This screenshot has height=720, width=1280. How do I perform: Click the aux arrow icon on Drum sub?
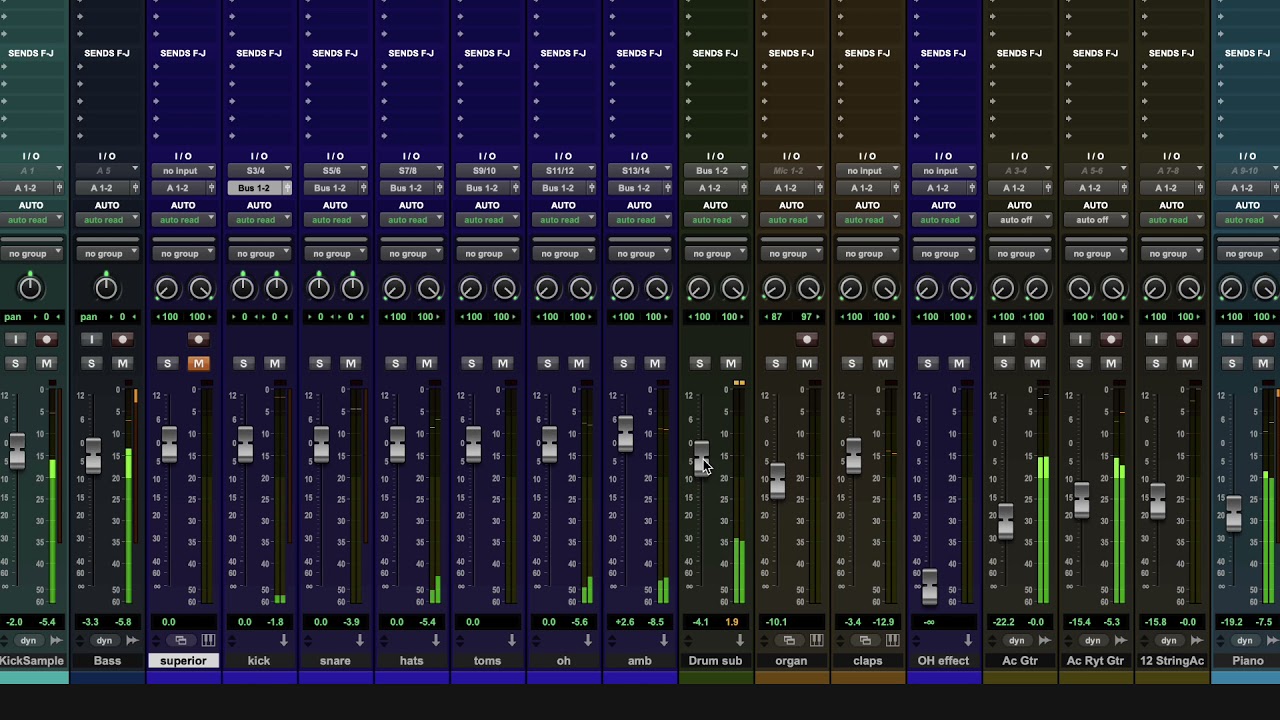point(740,640)
